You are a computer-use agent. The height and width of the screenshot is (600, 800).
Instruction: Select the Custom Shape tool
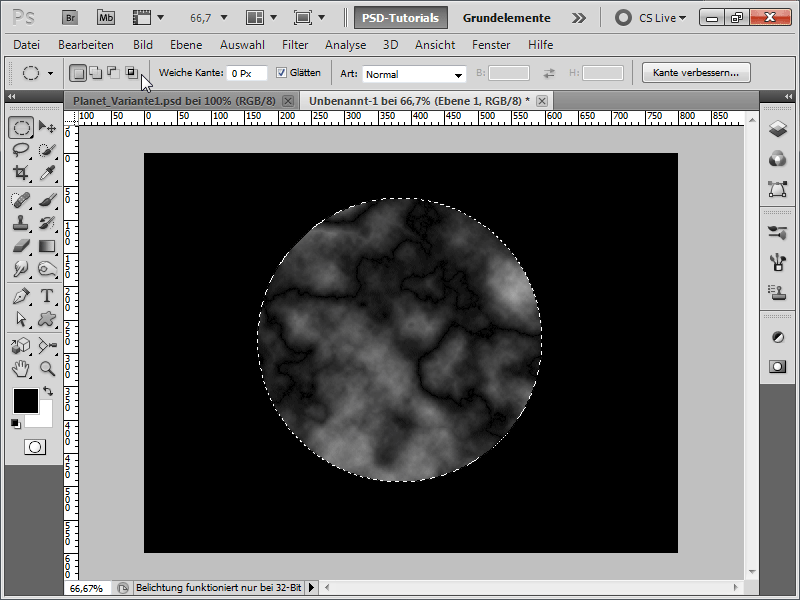point(47,319)
